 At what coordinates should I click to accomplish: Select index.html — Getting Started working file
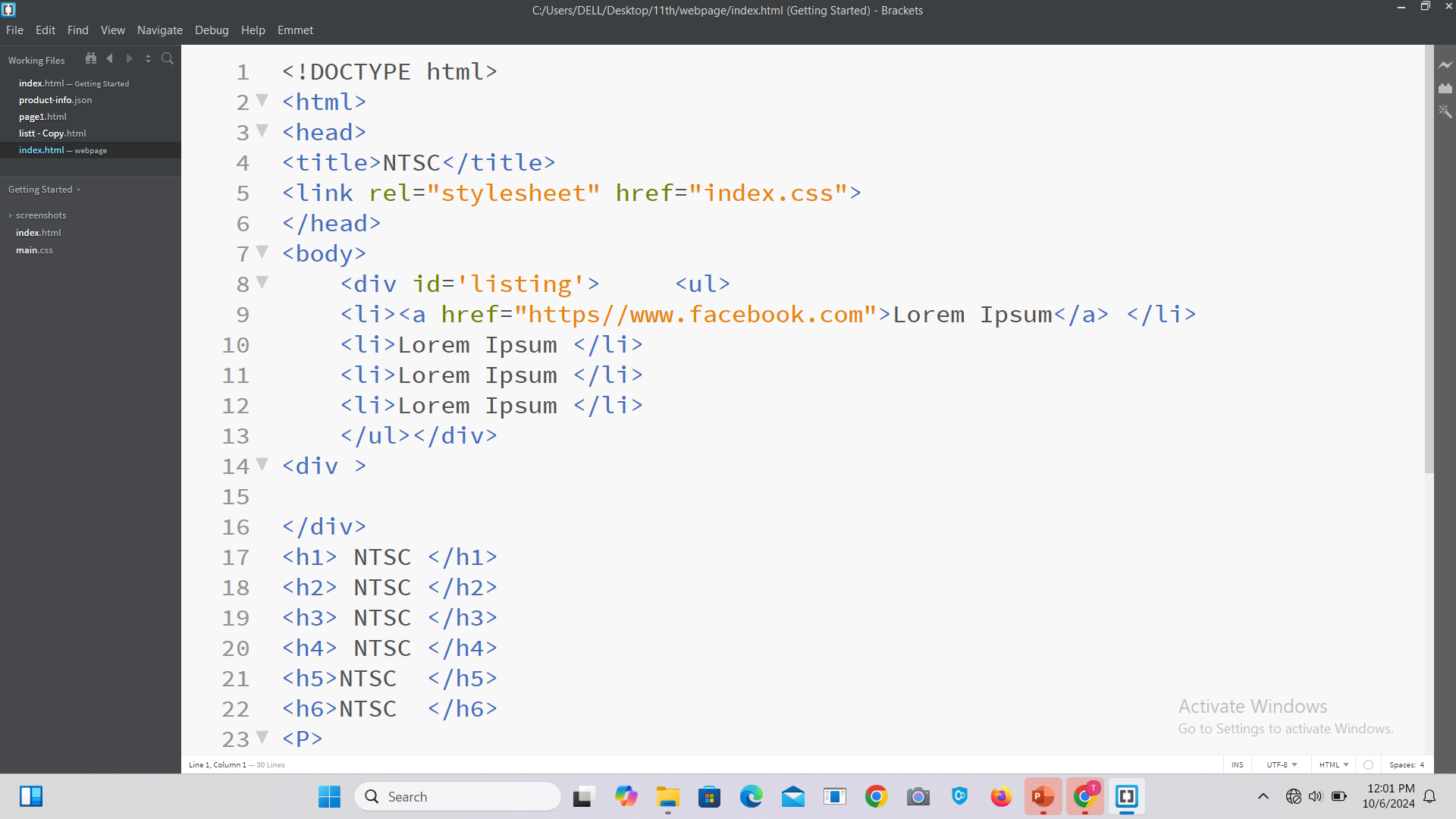coord(90,83)
